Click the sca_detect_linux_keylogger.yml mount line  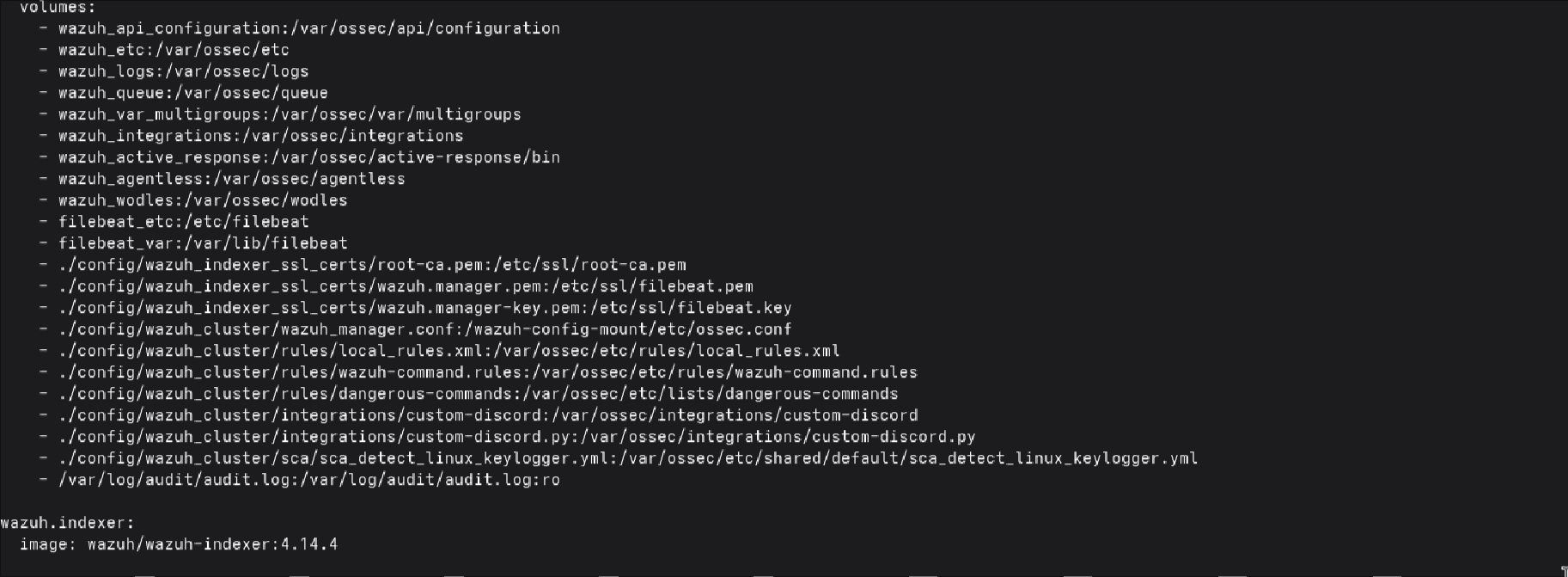point(627,458)
